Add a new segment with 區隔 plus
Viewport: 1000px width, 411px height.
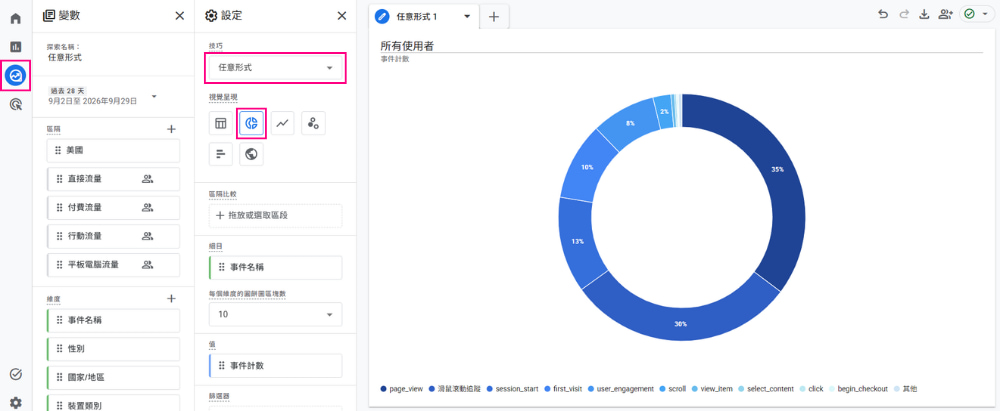(171, 129)
